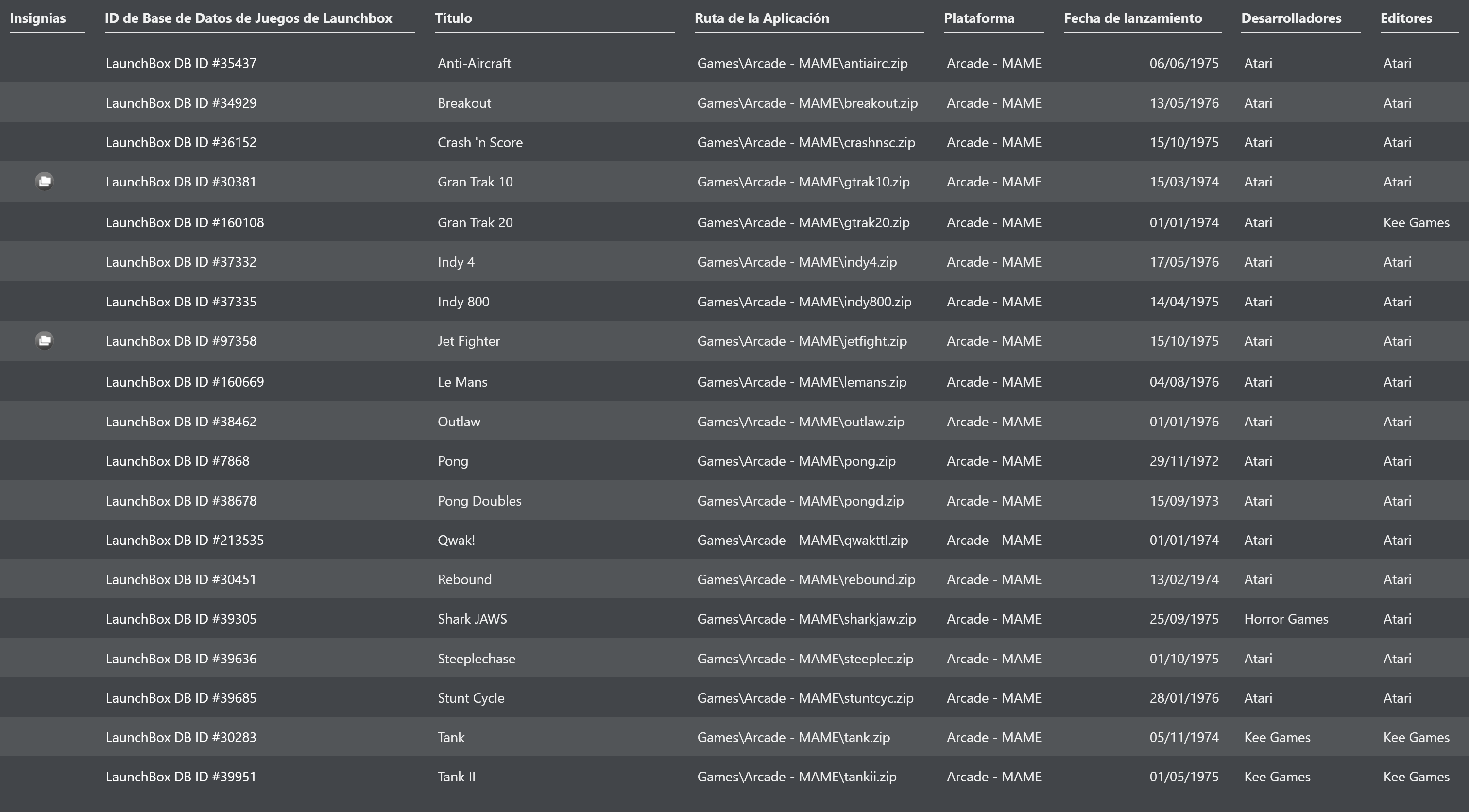
Task: Click the jetfight.zip application path
Action: coord(802,341)
